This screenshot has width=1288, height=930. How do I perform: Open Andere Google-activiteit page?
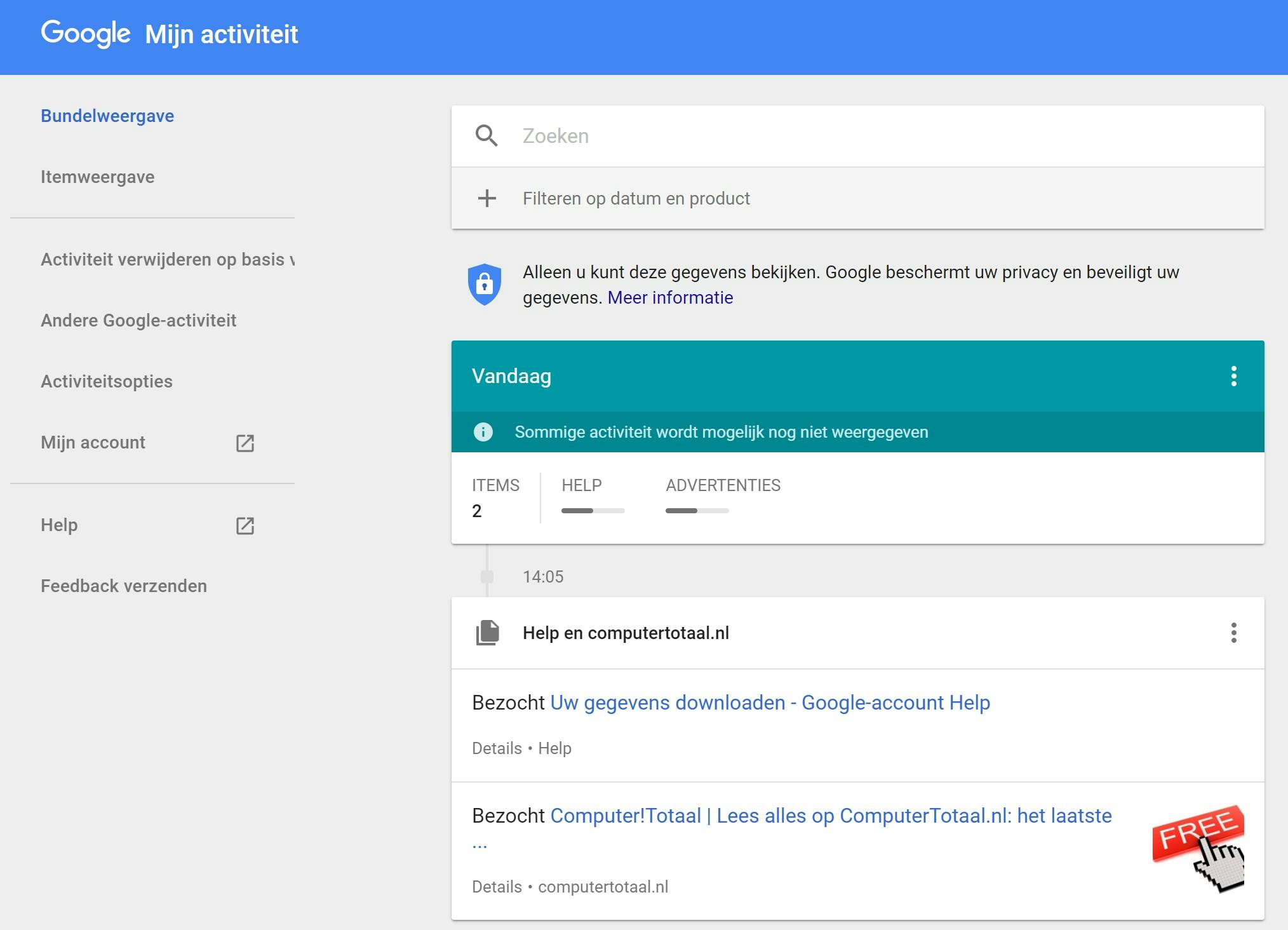click(x=138, y=320)
